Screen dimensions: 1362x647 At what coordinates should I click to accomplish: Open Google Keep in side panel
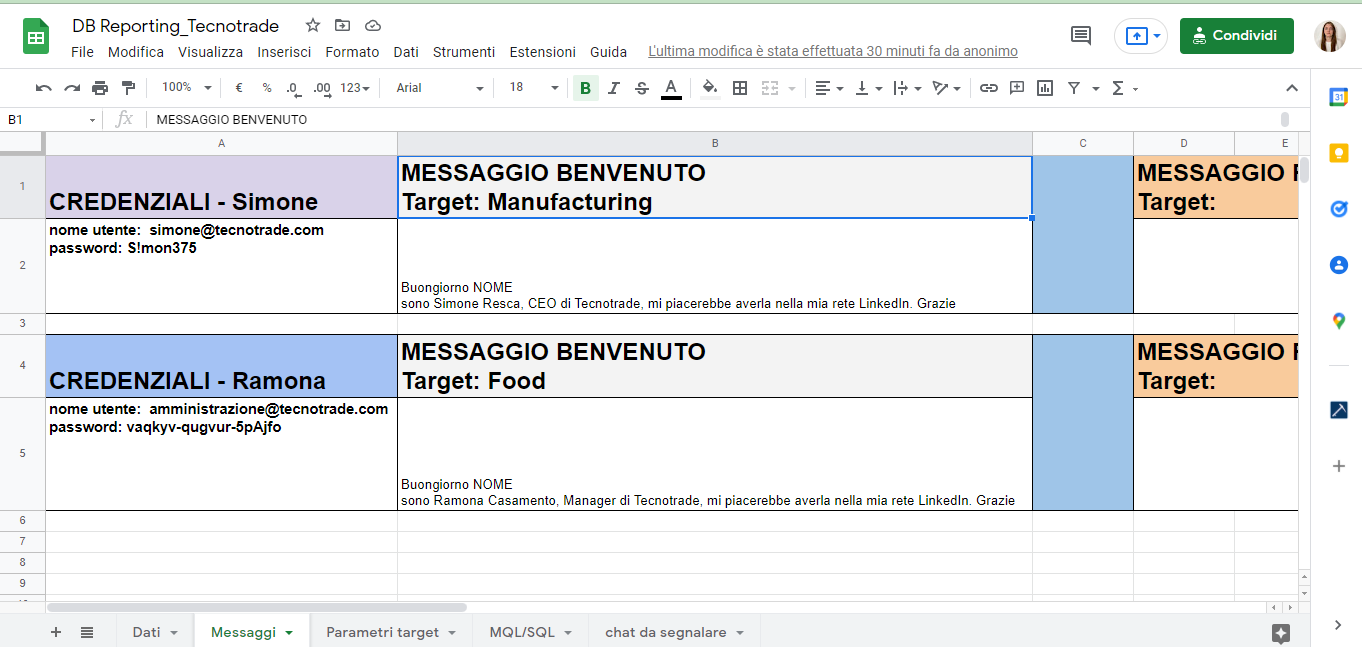click(x=1338, y=153)
